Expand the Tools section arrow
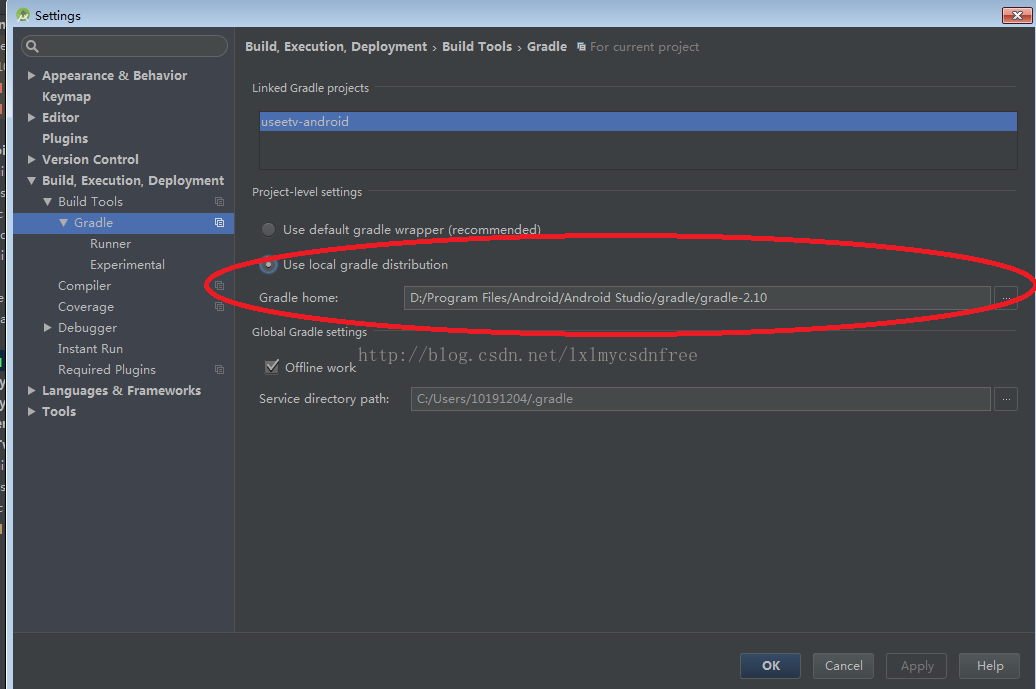Screen dimensions: 1036x689 (x=31, y=412)
